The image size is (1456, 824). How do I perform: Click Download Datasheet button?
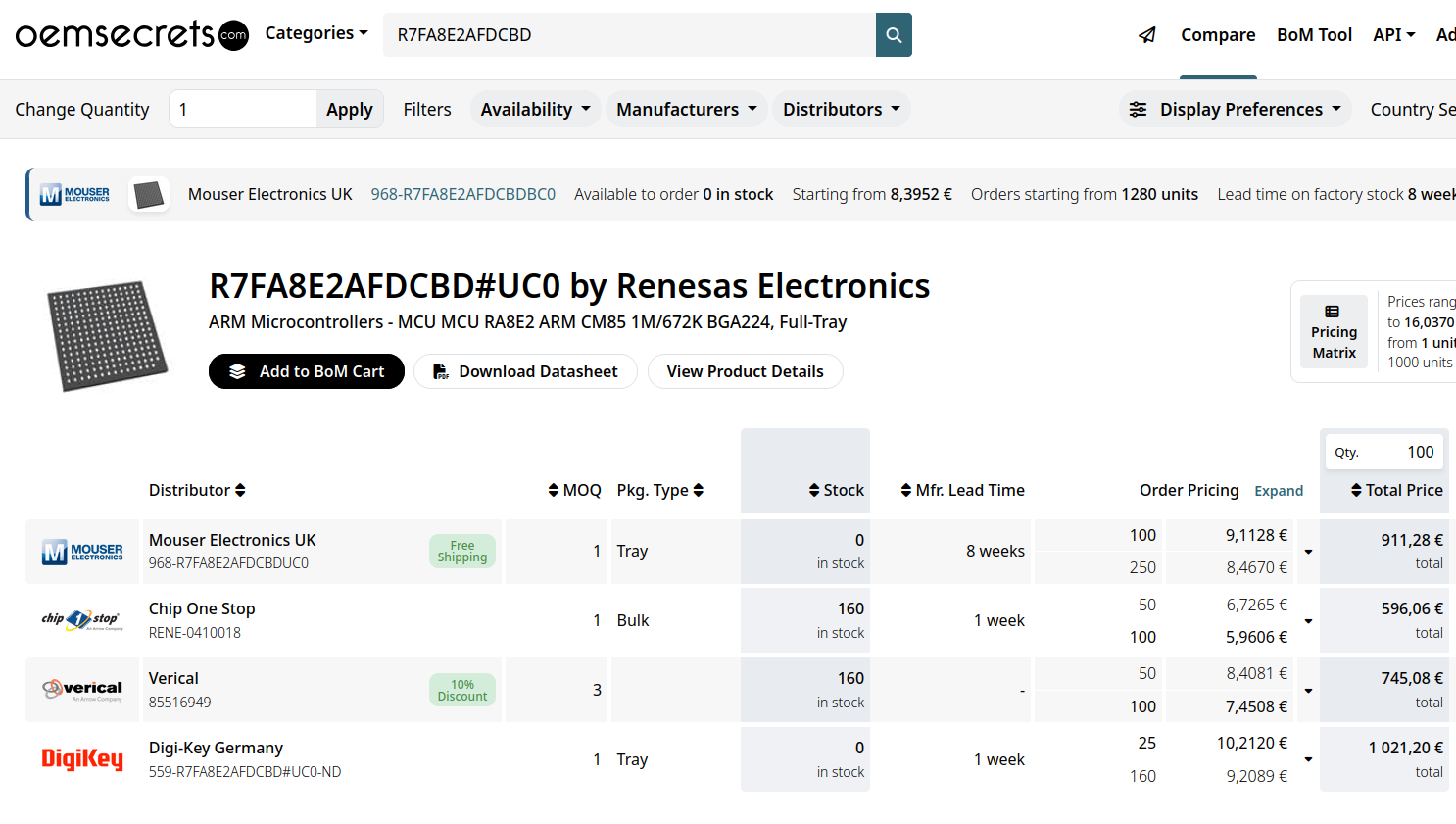tap(525, 371)
